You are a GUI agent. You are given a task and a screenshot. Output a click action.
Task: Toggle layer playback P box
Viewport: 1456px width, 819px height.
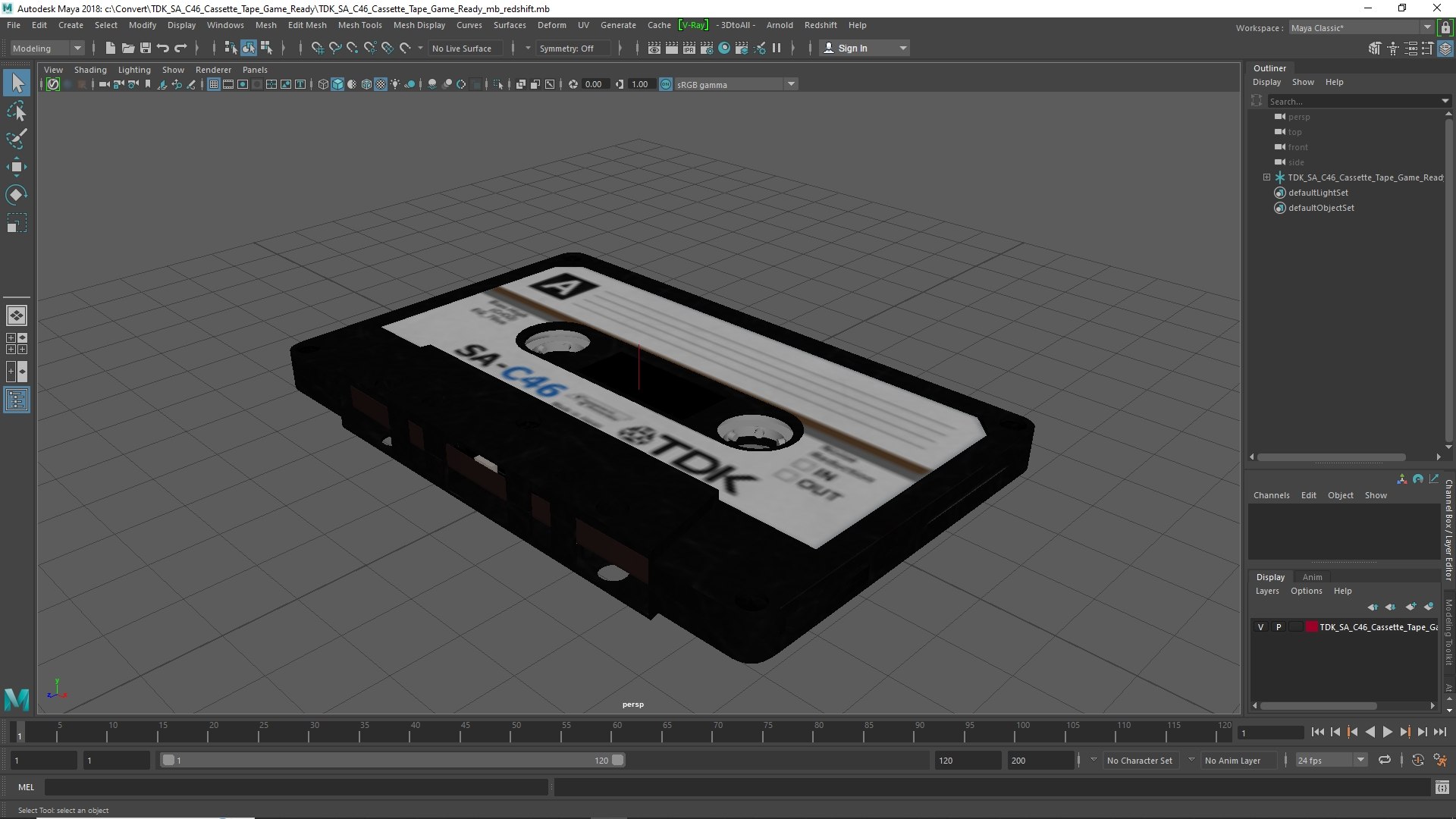1279,627
